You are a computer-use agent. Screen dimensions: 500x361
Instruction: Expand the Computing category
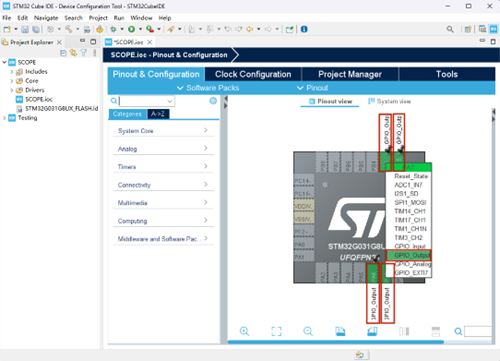(x=163, y=221)
